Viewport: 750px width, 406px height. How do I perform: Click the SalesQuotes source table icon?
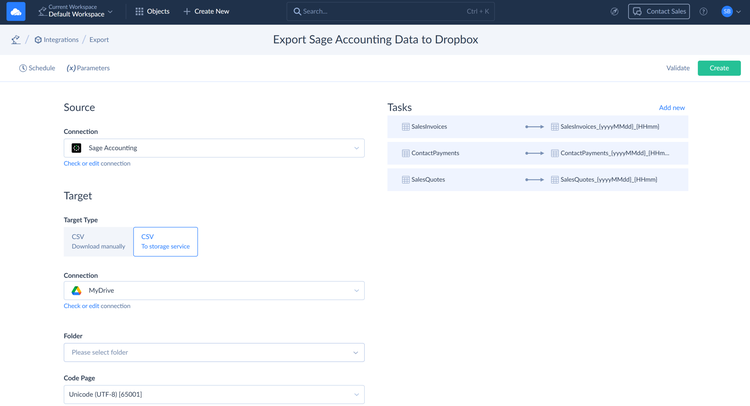point(406,180)
